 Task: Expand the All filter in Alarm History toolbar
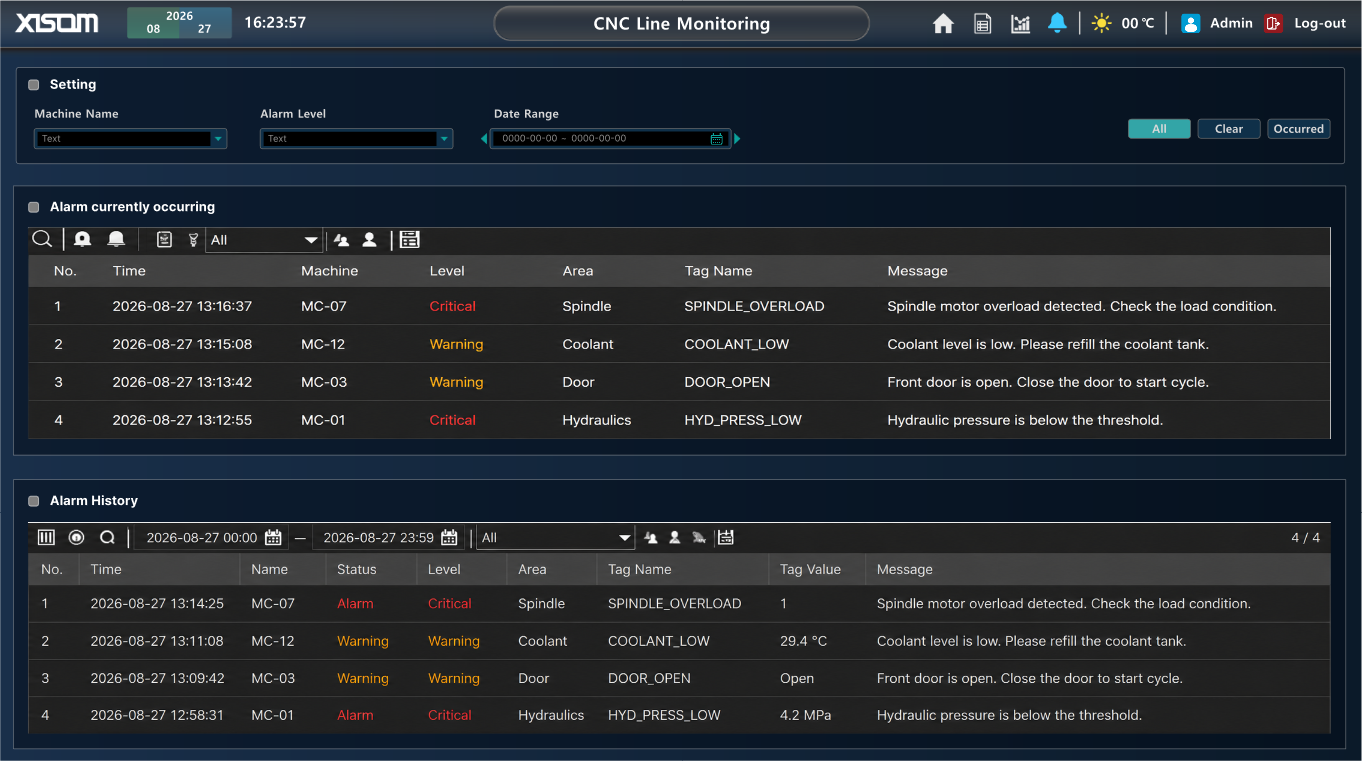click(556, 538)
